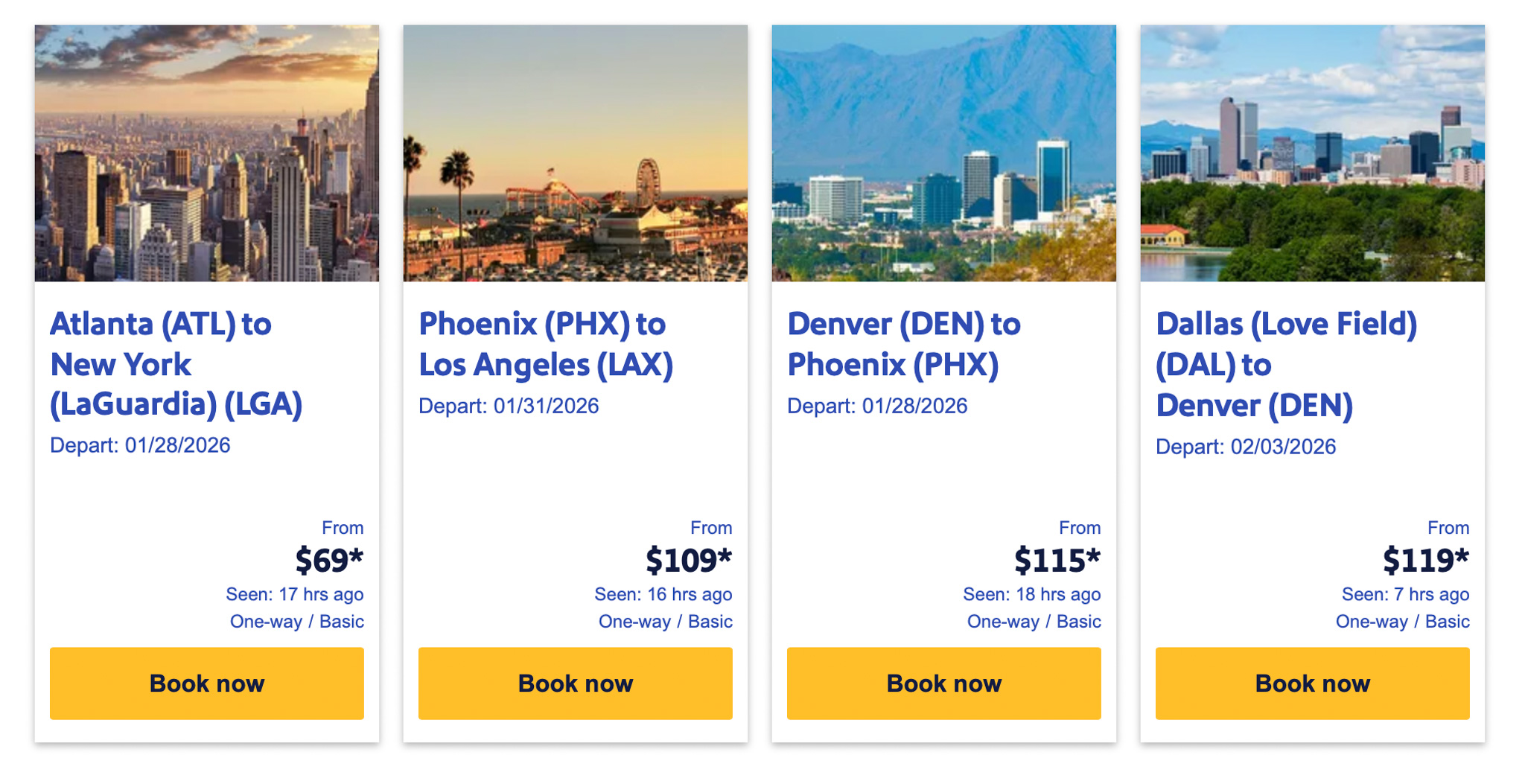Select the Denver skyline park image
This screenshot has height=784, width=1525.
tap(1312, 153)
